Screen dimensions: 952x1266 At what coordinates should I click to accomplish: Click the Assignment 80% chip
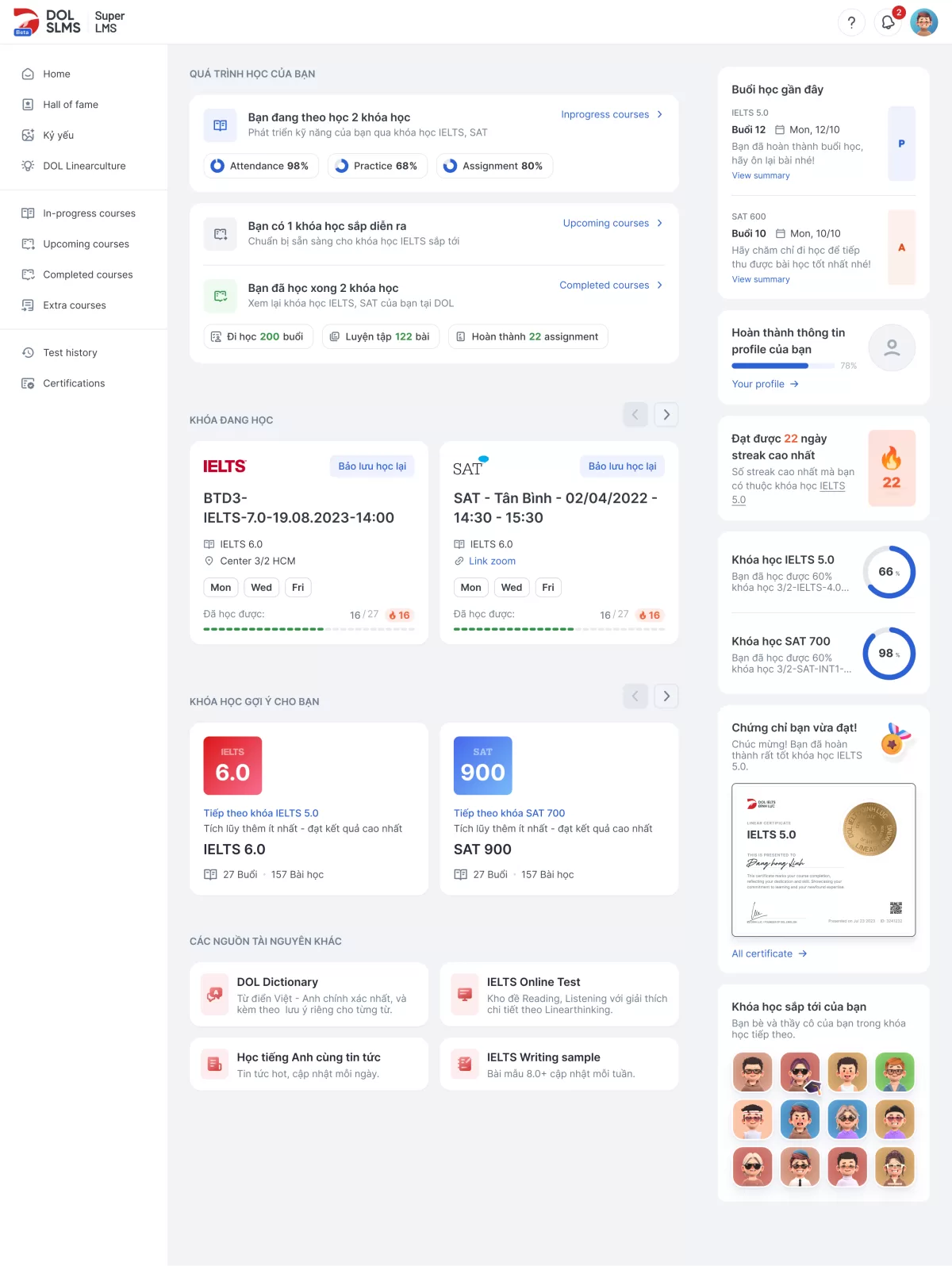click(494, 166)
